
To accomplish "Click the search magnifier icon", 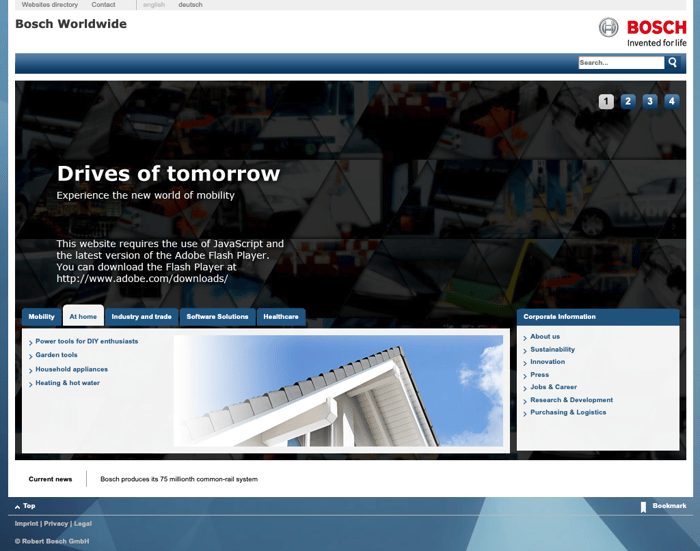I will pos(672,63).
